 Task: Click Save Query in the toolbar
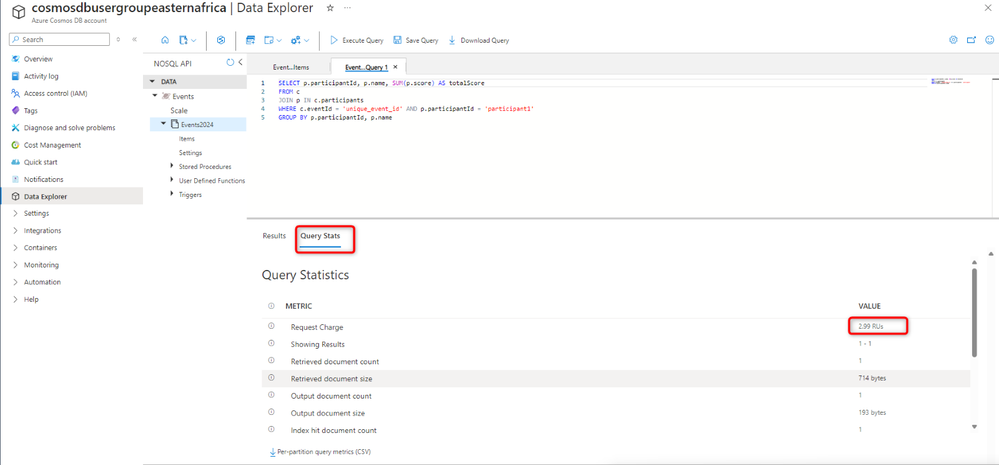415,40
